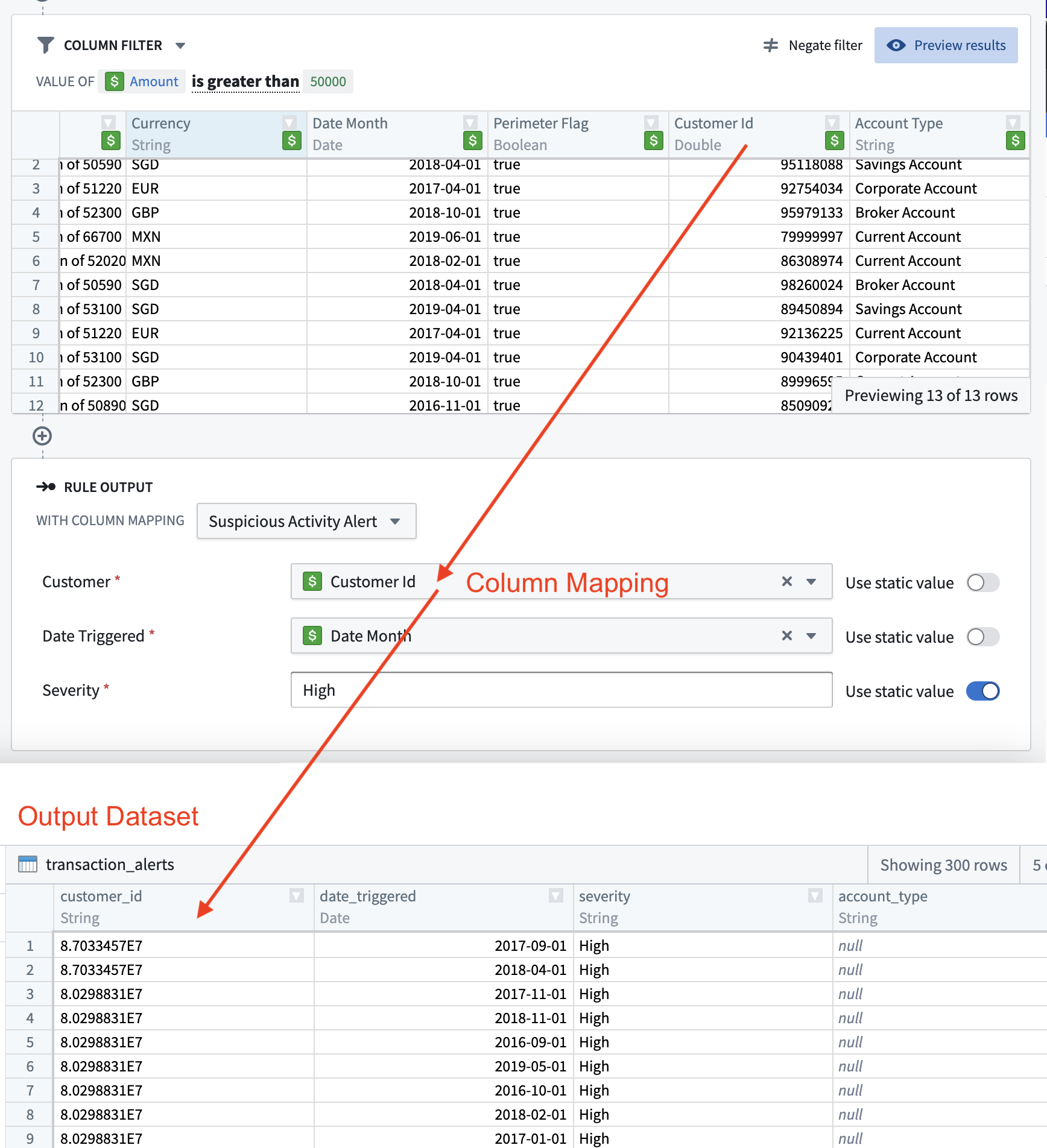Click the Column Filter funnel icon
Viewport: 1047px width, 1148px height.
45,45
